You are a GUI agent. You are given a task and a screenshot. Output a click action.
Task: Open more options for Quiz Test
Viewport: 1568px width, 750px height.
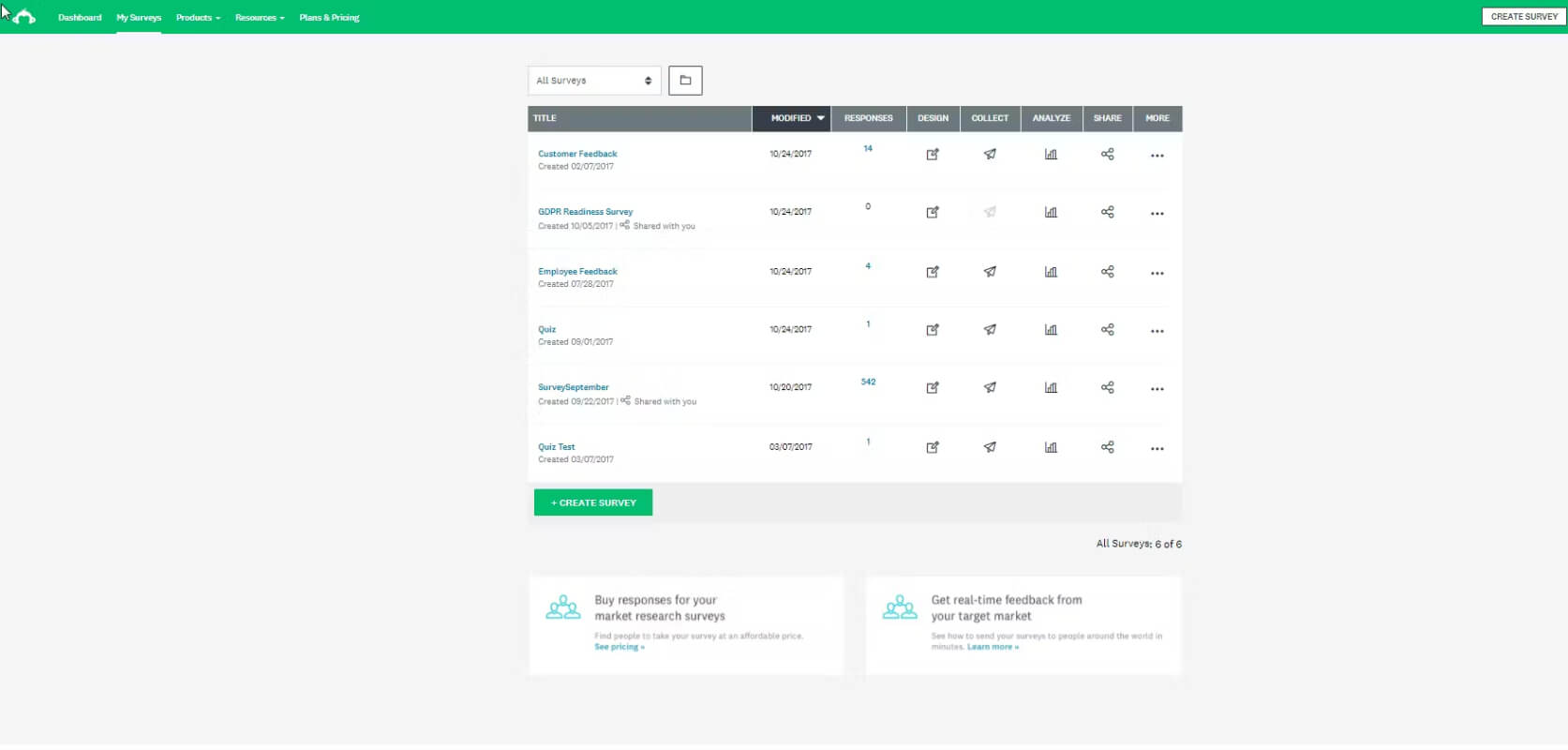click(x=1157, y=449)
